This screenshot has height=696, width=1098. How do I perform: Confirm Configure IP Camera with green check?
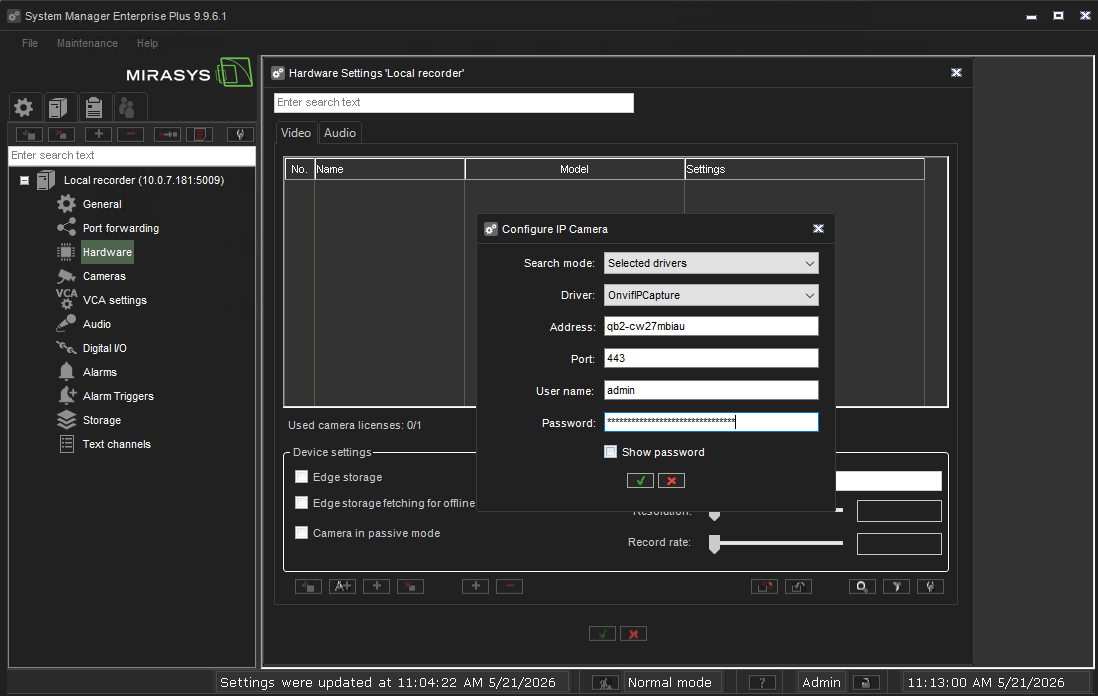tap(640, 480)
